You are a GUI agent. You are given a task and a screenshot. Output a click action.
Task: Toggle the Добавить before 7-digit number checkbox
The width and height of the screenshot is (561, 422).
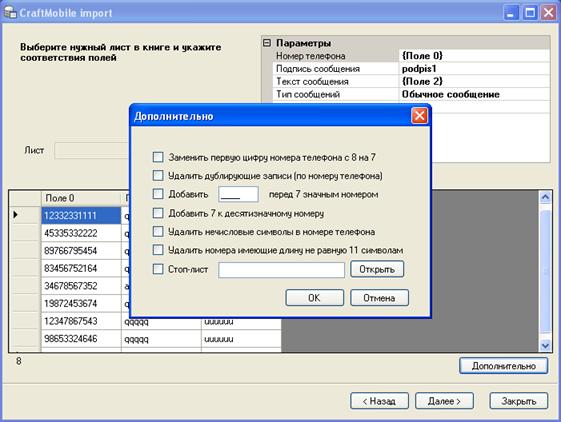click(x=158, y=194)
